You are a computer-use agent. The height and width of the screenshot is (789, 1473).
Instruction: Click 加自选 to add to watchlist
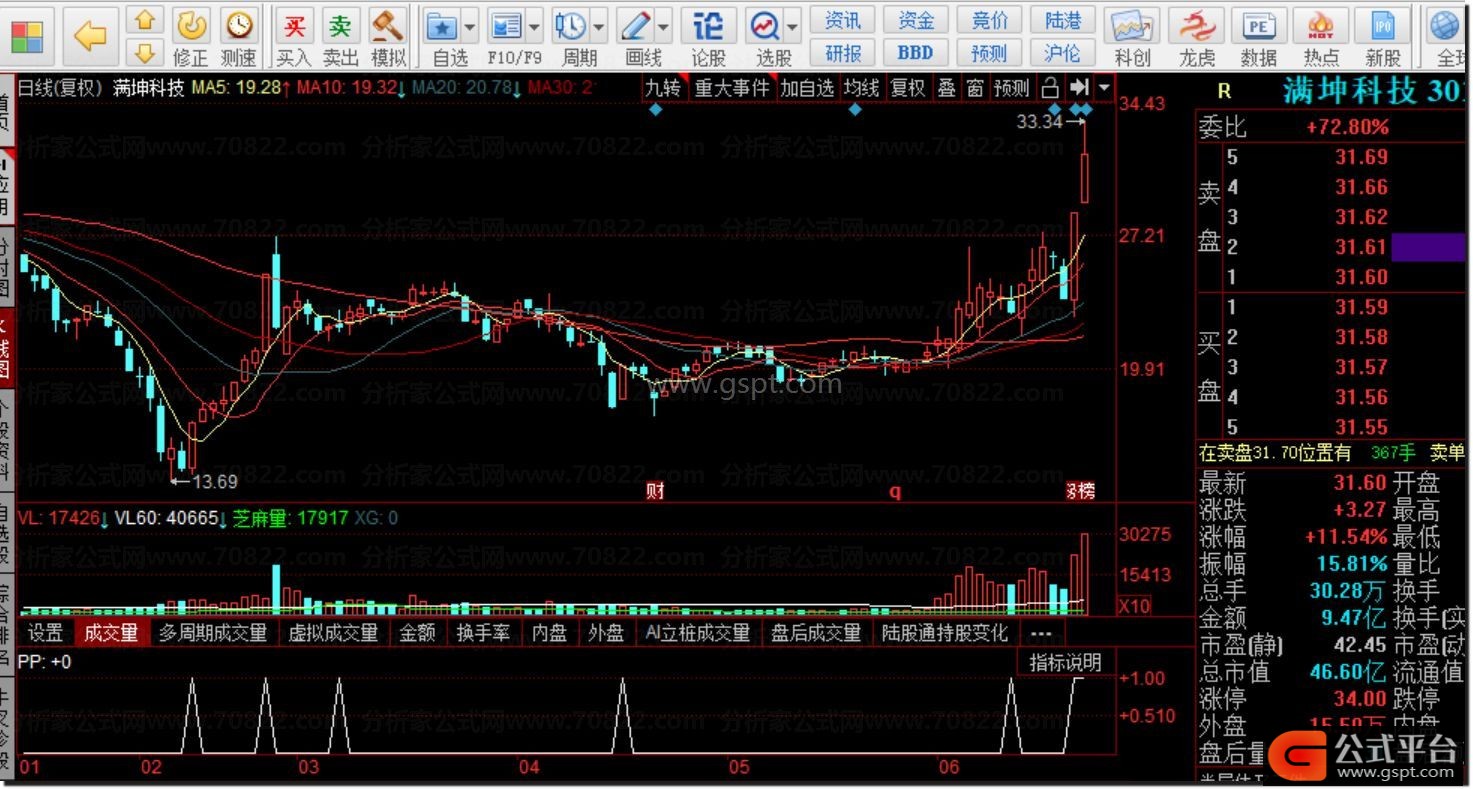(807, 88)
